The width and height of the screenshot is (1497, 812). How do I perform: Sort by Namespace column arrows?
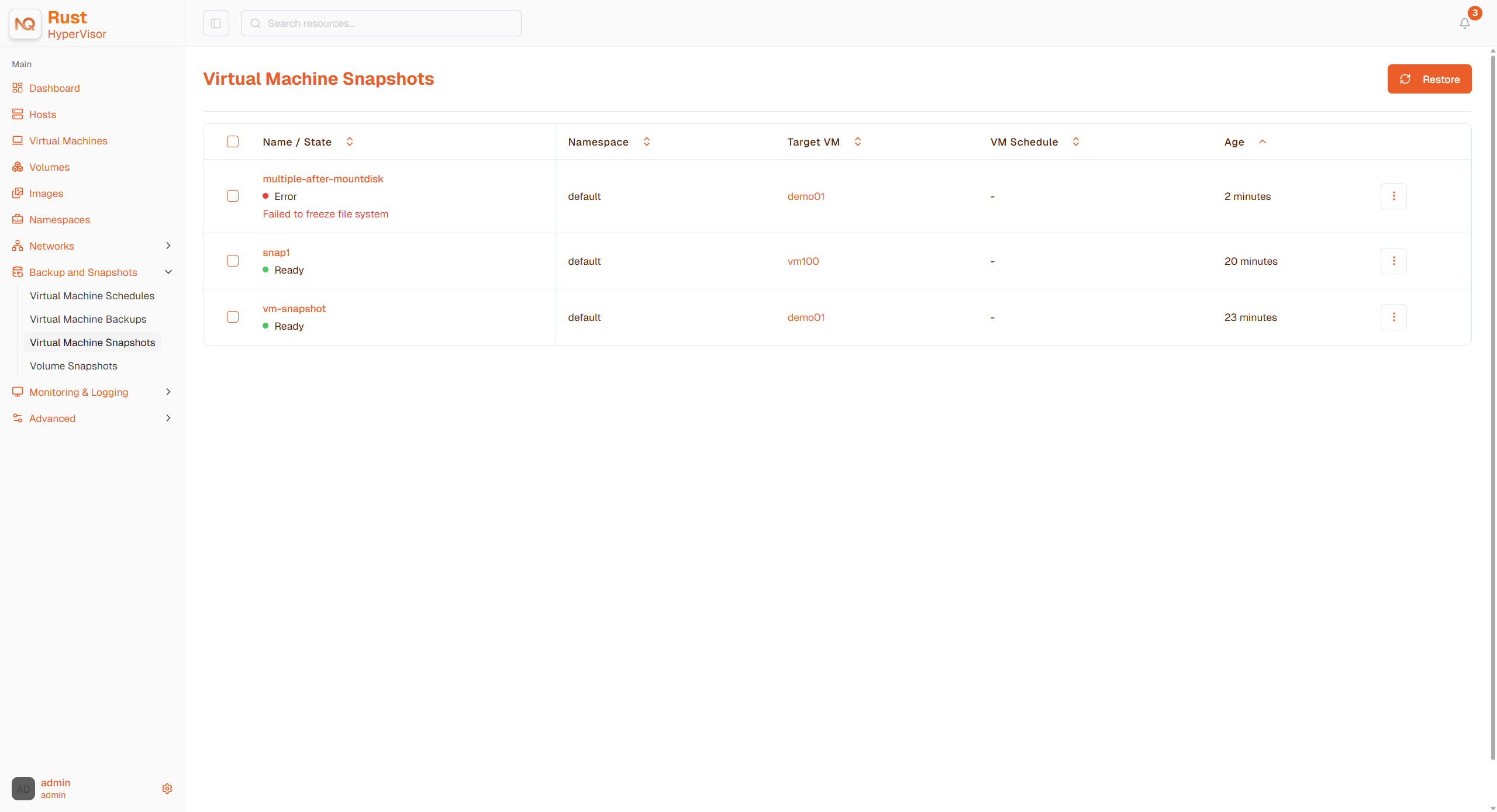tap(647, 141)
